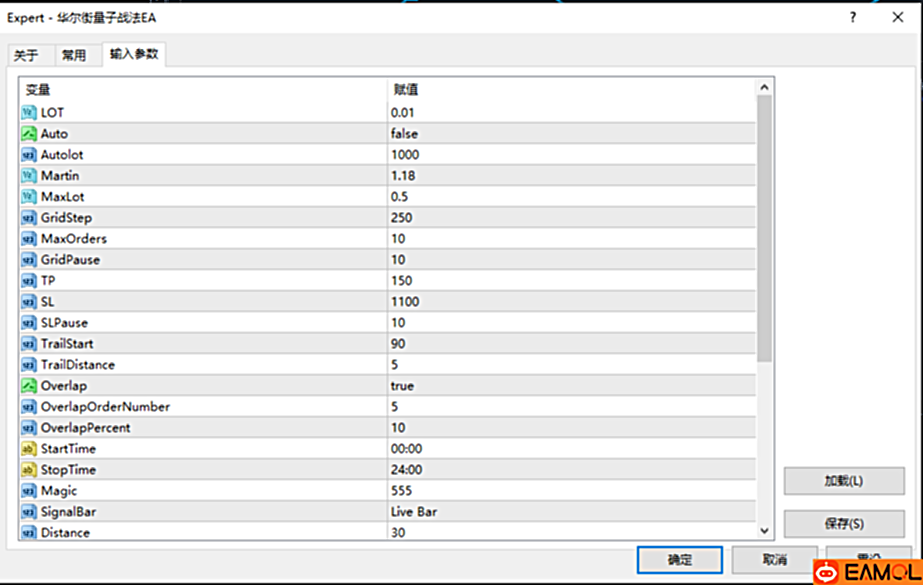Switch to the 关于 tab

click(26, 55)
